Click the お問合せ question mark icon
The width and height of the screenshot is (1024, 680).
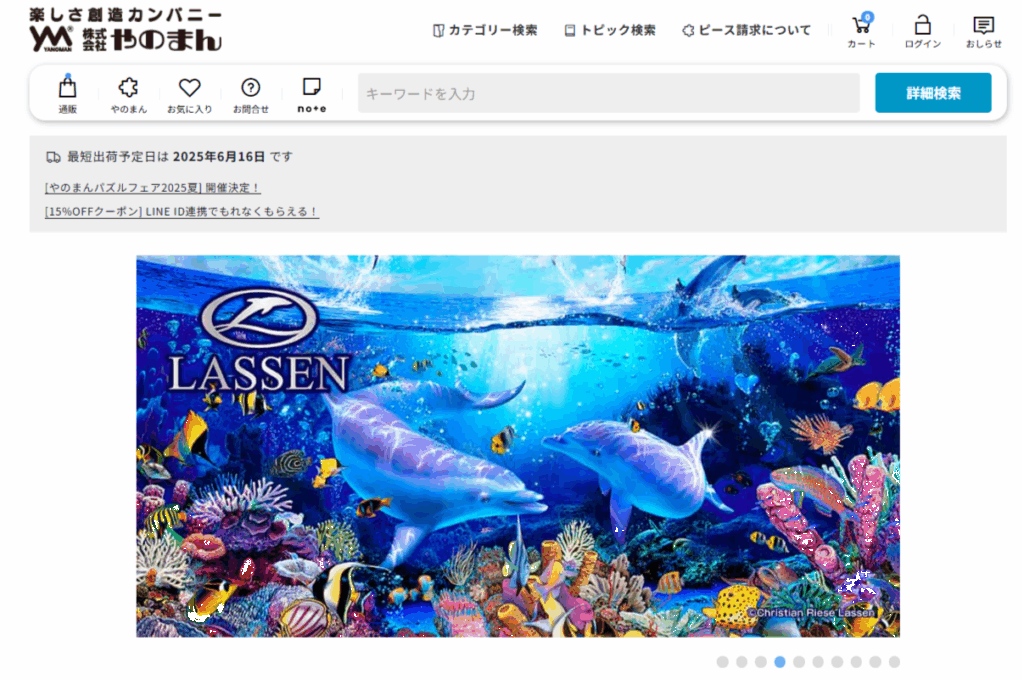tap(251, 88)
